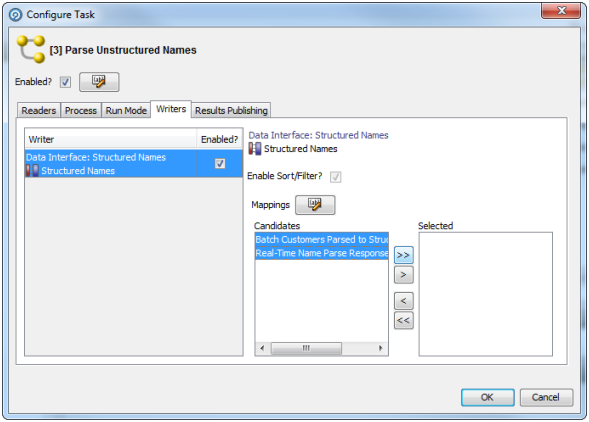Select the Writers tab
Screen dimensions: 589x422
tap(171, 109)
